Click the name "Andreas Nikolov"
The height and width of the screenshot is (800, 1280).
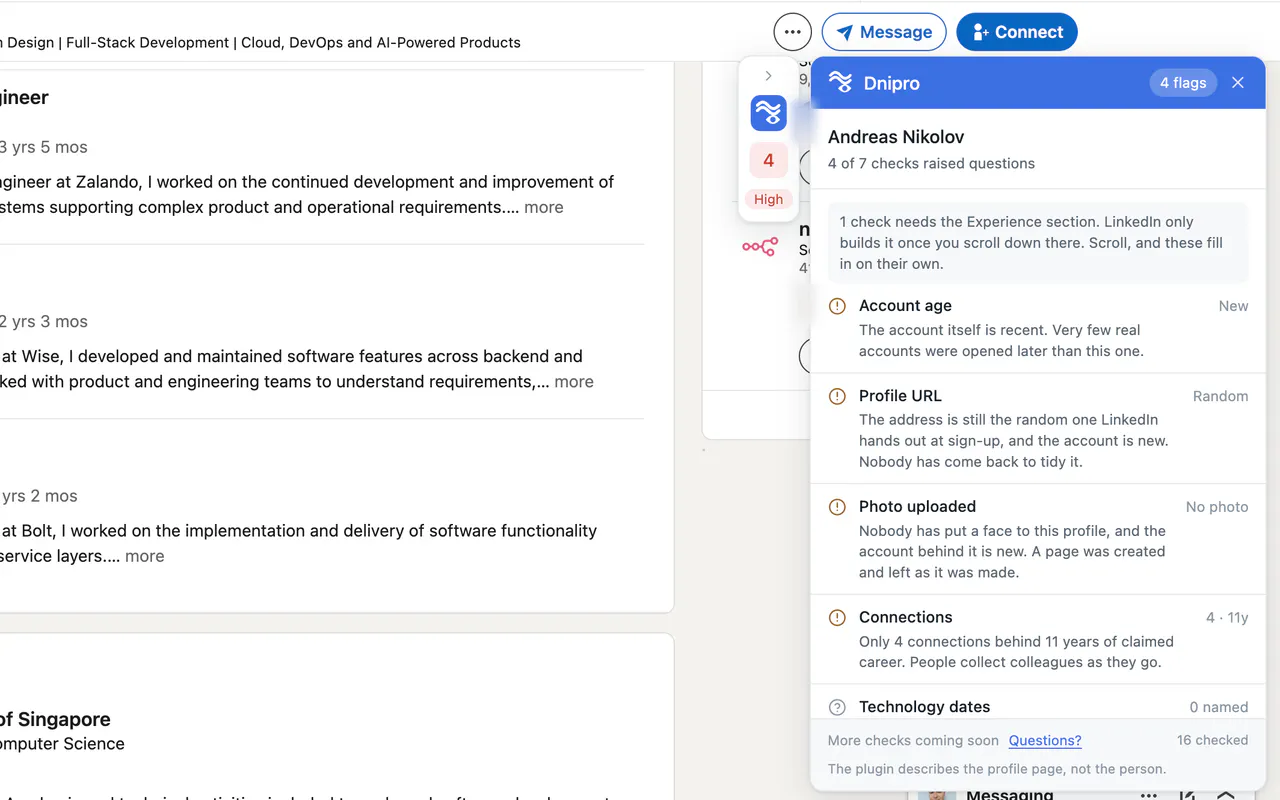click(x=896, y=137)
